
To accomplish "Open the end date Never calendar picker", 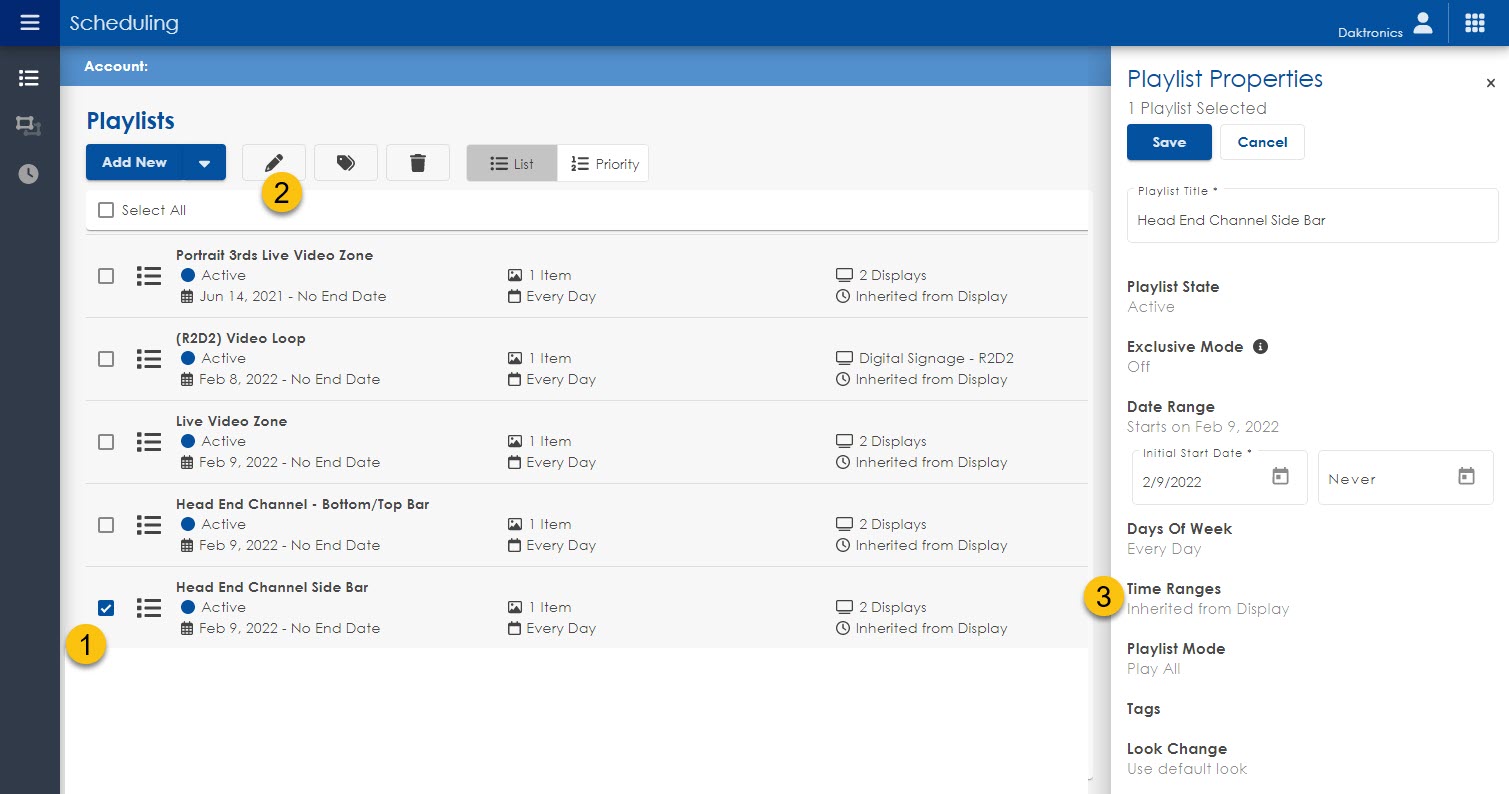I will click(x=1466, y=477).
